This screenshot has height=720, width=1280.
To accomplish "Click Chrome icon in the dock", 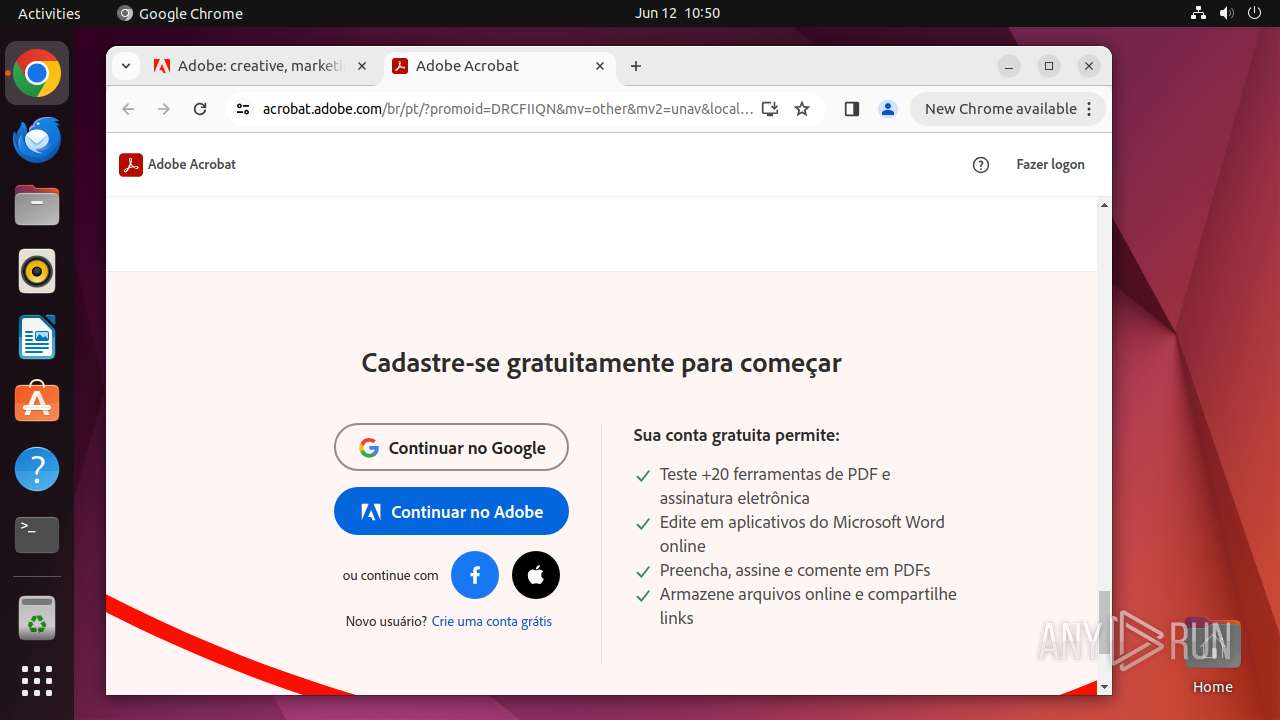I will pyautogui.click(x=37, y=74).
